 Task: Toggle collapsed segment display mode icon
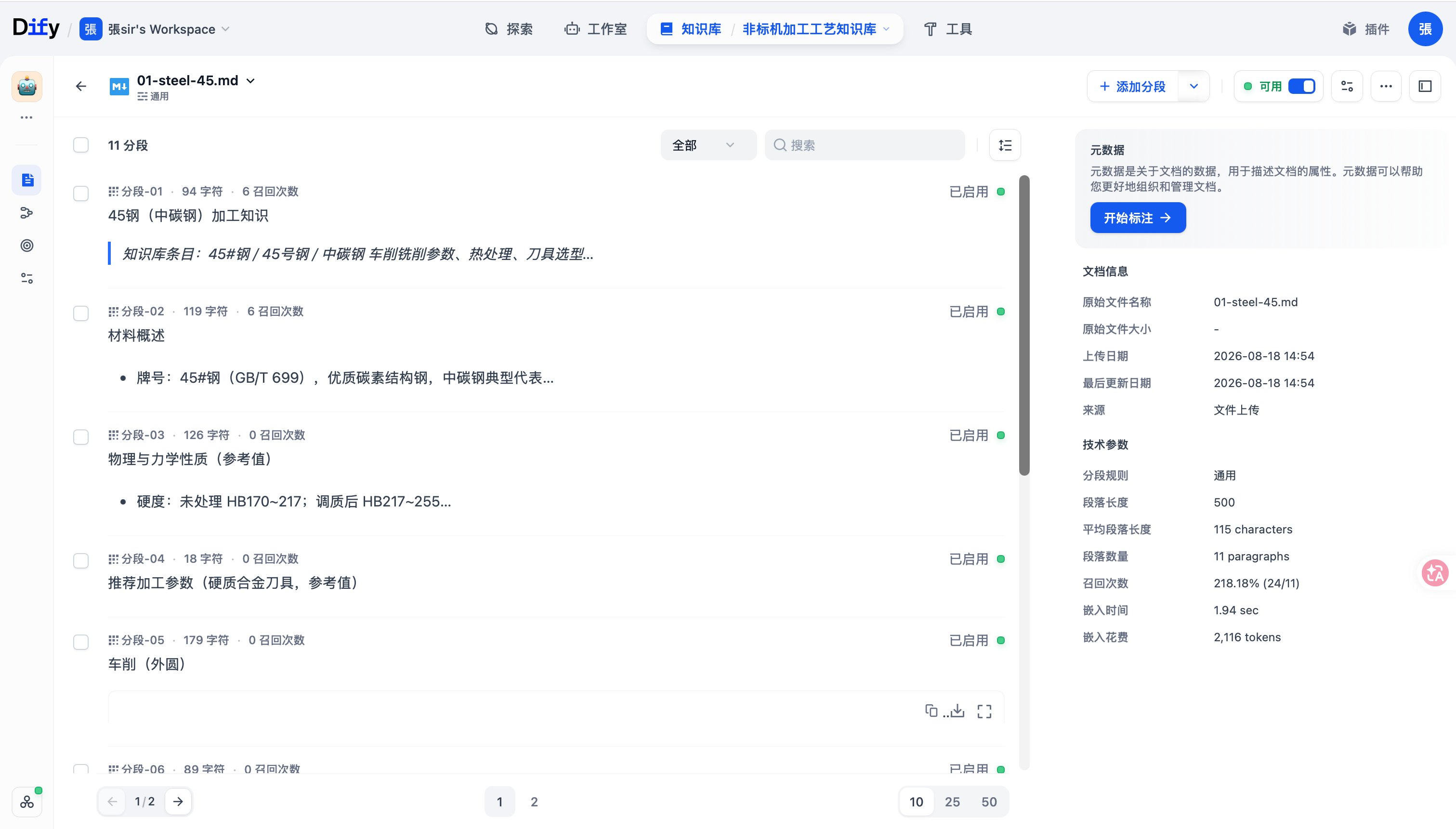1005,145
